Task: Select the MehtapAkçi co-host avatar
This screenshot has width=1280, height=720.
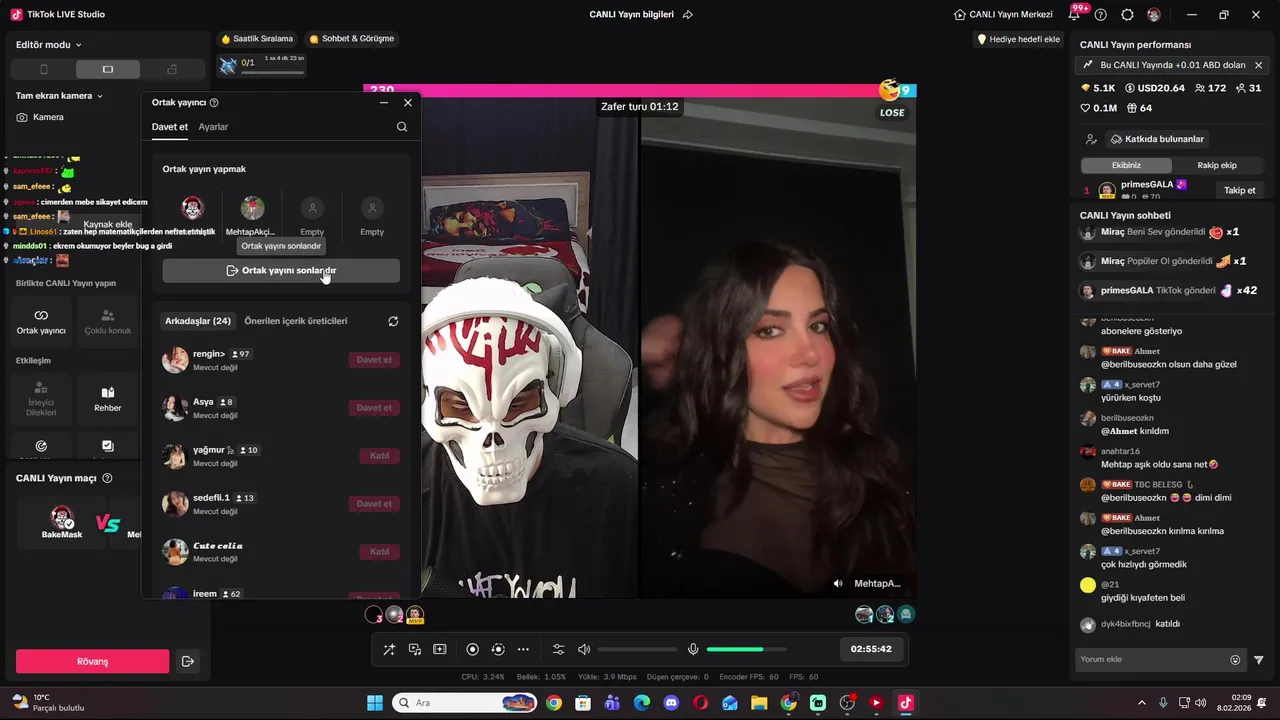Action: pyautogui.click(x=252, y=208)
